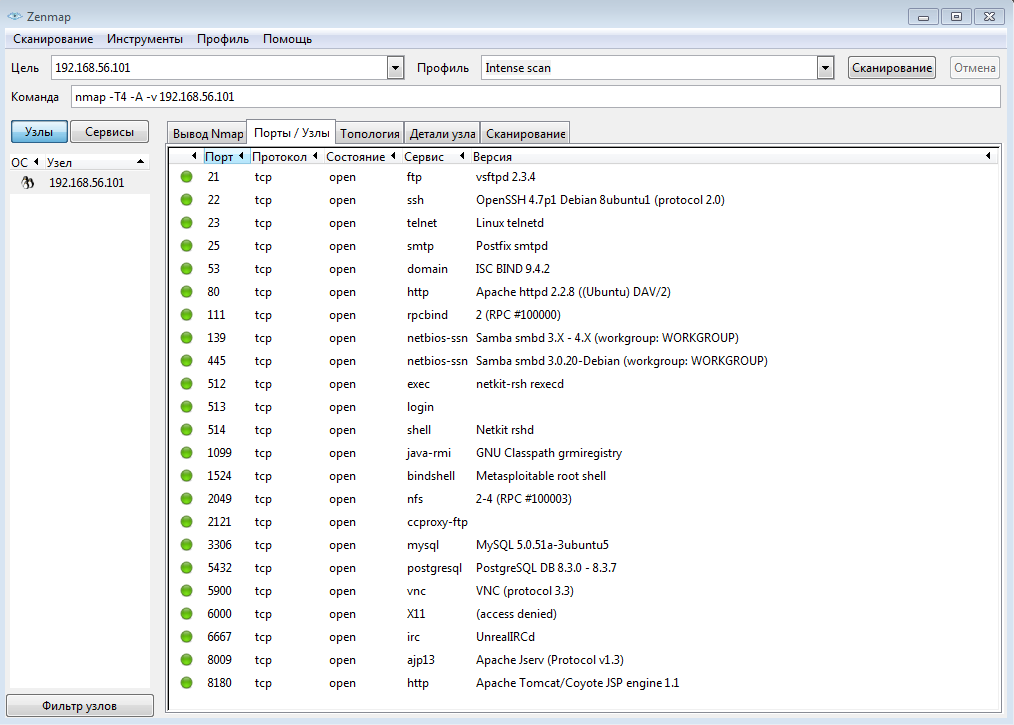The image size is (1014, 725).
Task: Sort by Состояние column header
Action: (361, 157)
